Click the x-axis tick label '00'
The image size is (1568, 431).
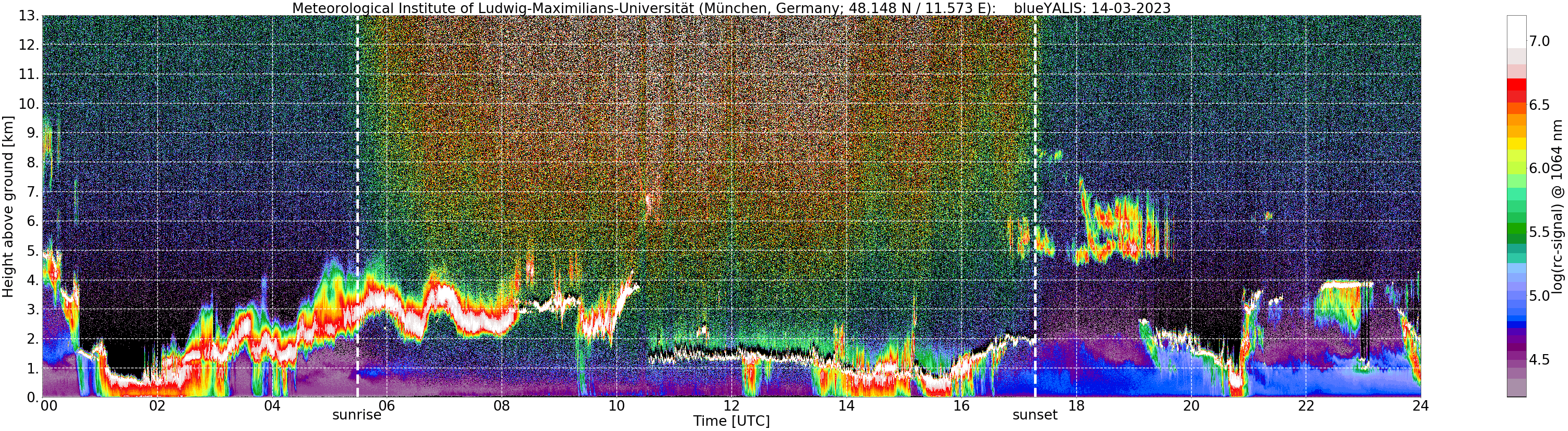click(48, 406)
